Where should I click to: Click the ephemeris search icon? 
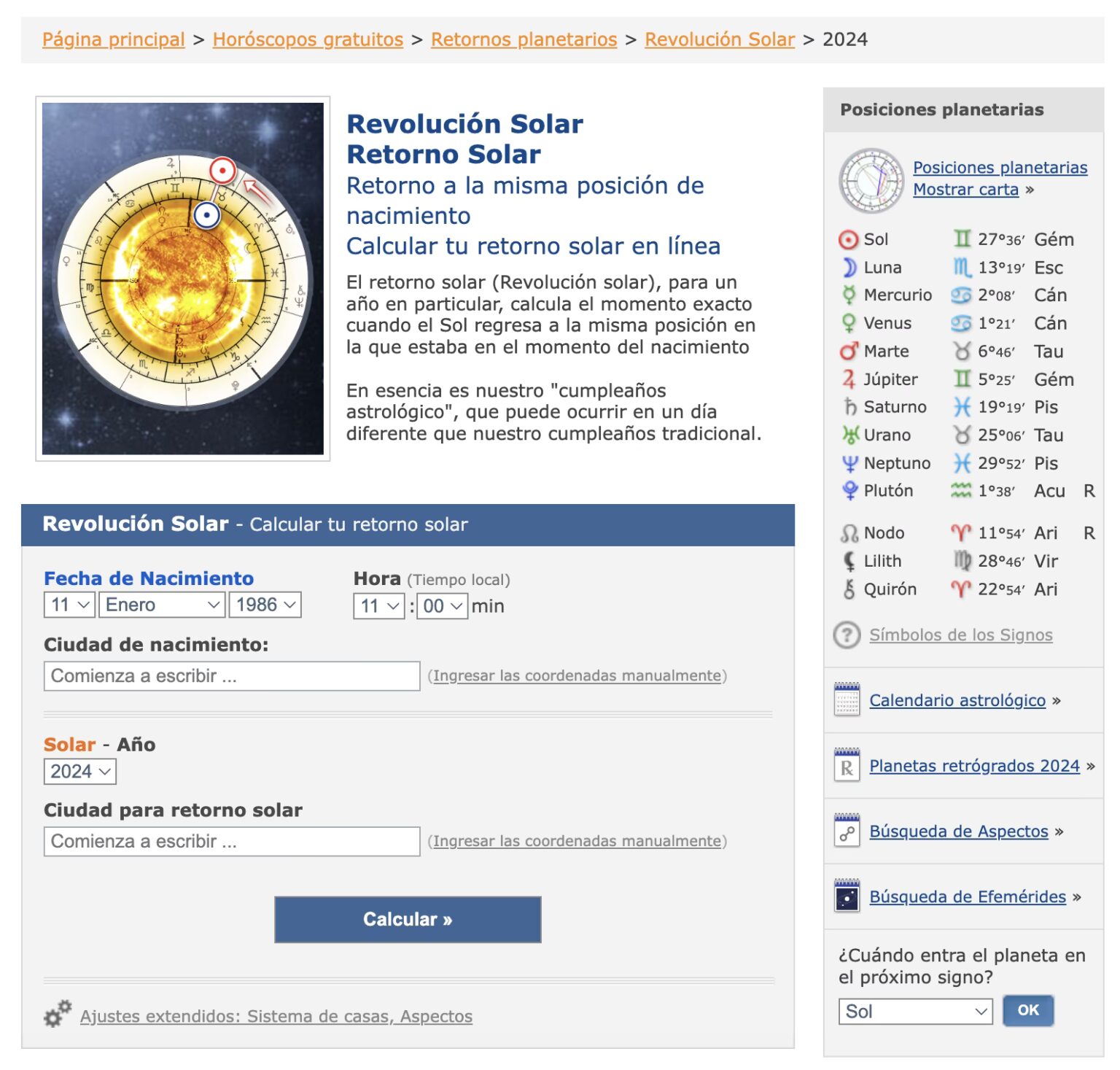pyautogui.click(x=847, y=896)
